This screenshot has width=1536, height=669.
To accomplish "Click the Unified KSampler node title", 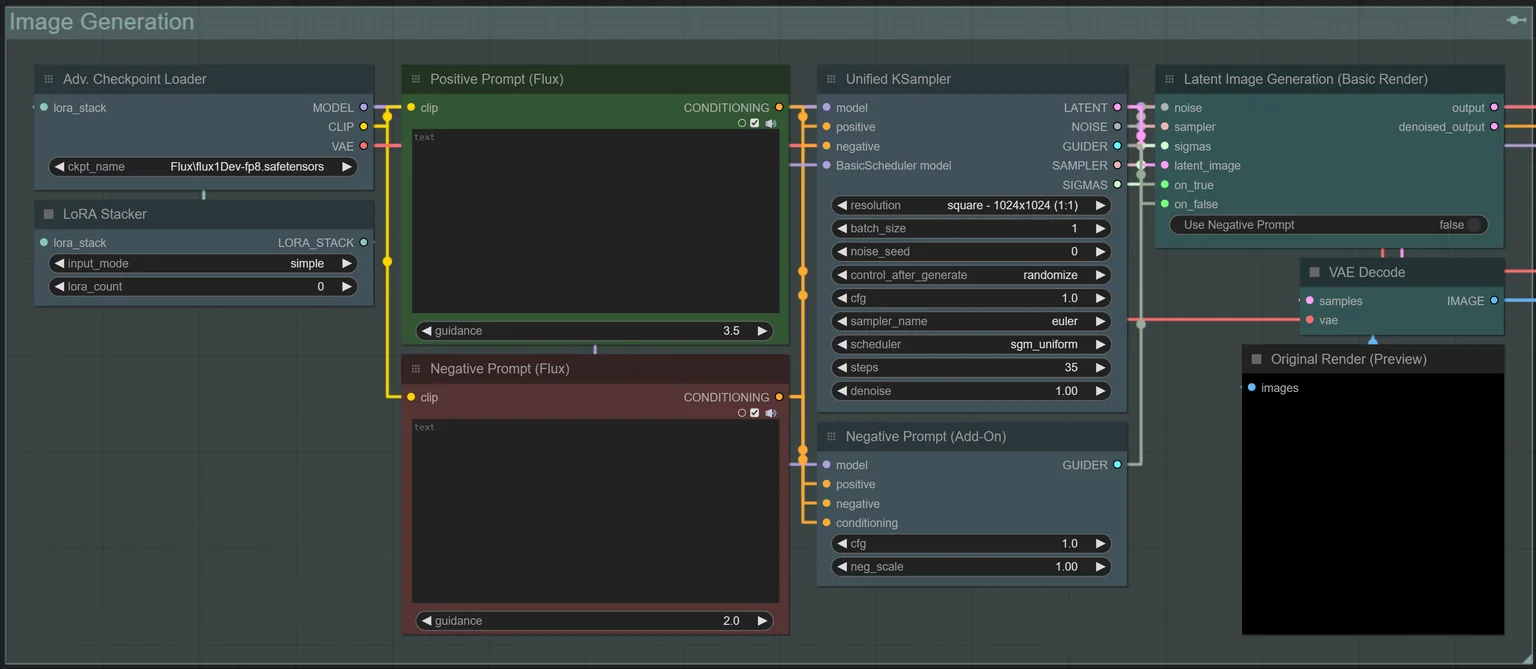I will coord(898,79).
